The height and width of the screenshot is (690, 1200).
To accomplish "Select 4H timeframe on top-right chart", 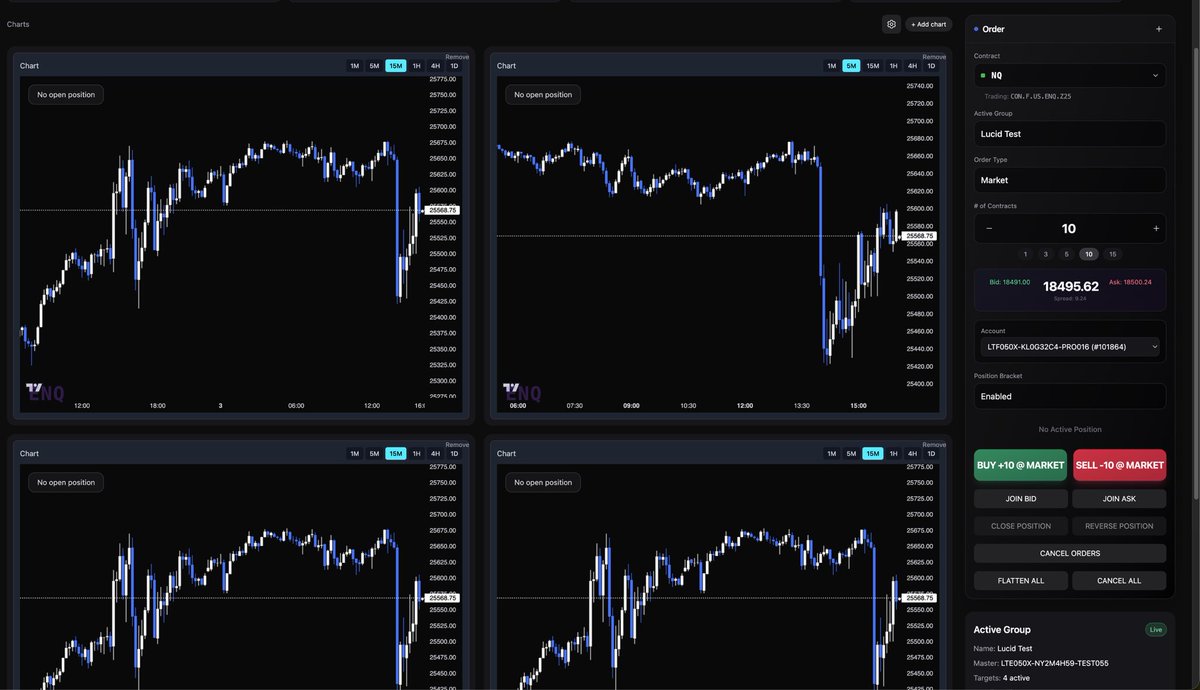I will [x=913, y=66].
